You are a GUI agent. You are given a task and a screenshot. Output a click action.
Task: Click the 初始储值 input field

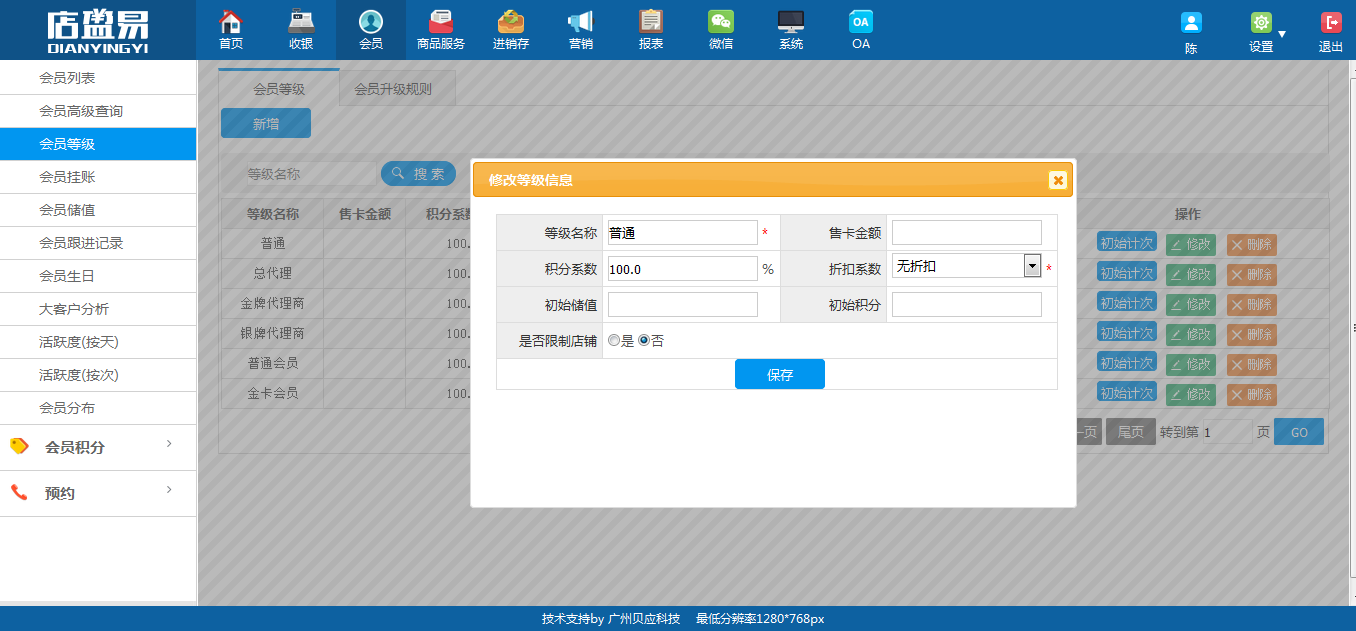(x=683, y=305)
